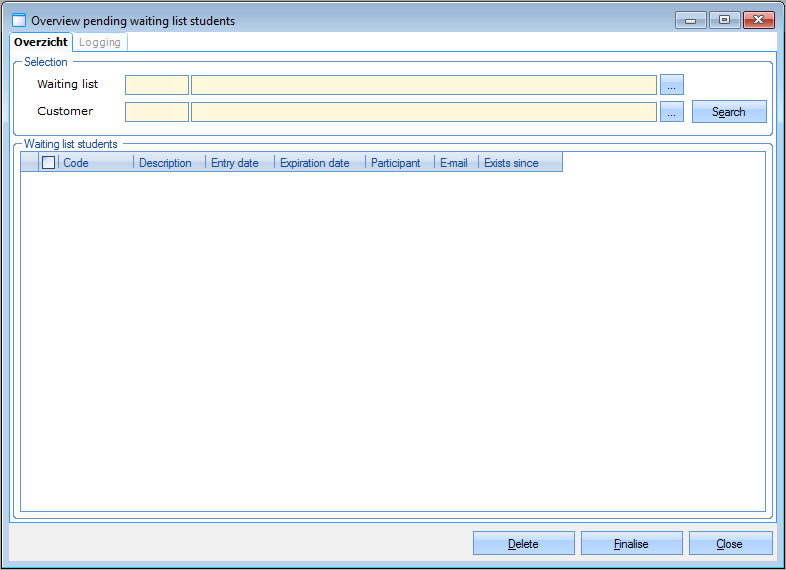Close the window with the red X
The image size is (786, 570).
tap(759, 20)
